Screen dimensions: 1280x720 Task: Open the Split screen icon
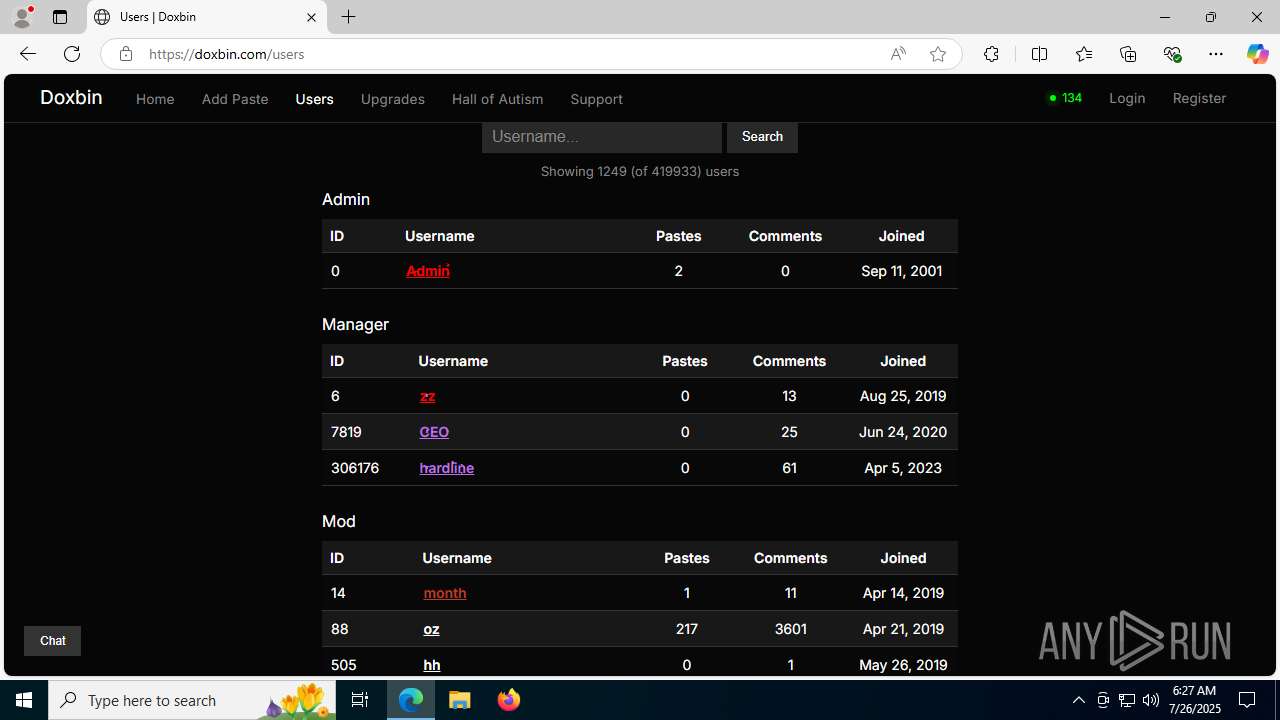click(1039, 54)
